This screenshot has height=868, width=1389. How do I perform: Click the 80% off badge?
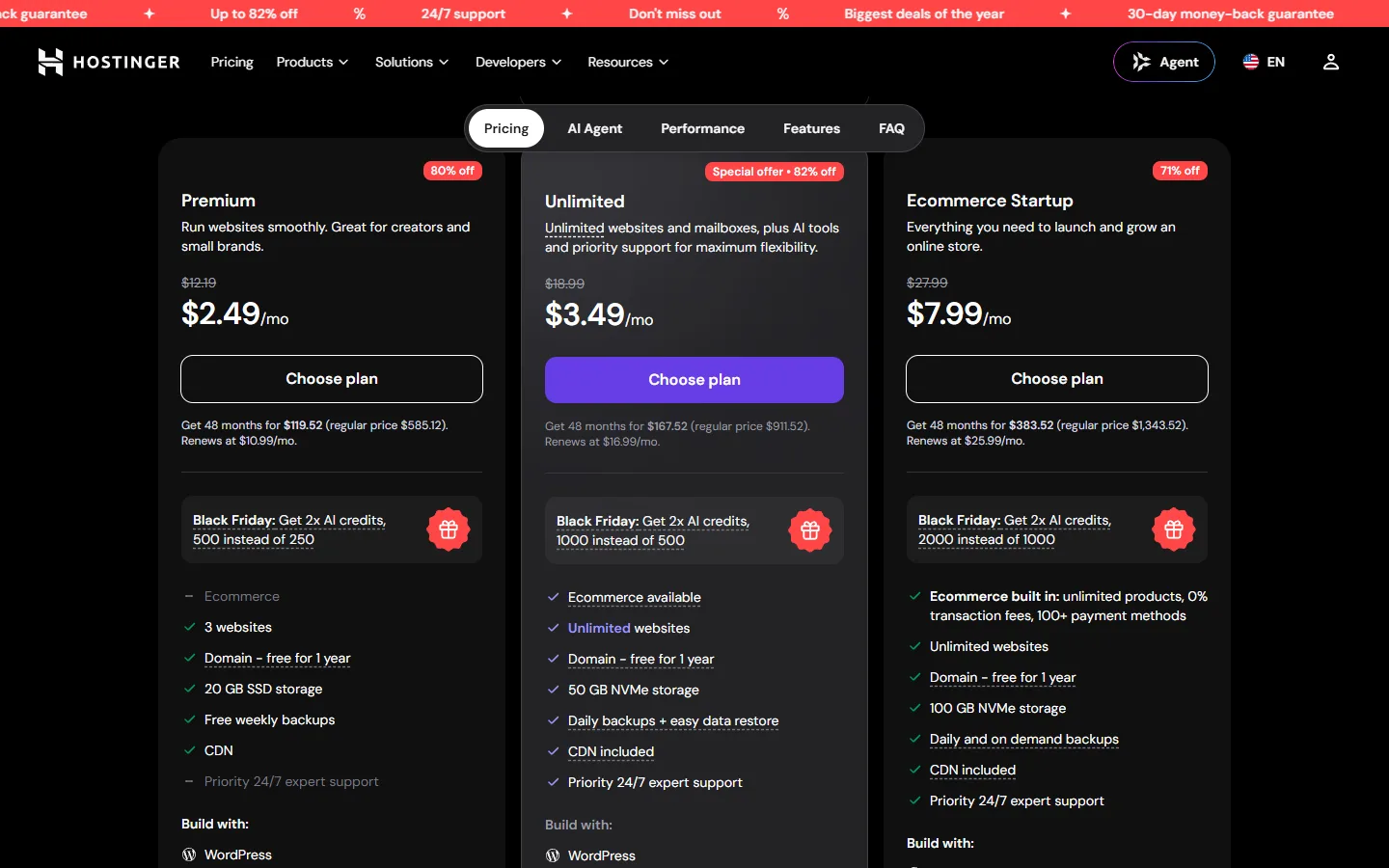coord(452,171)
